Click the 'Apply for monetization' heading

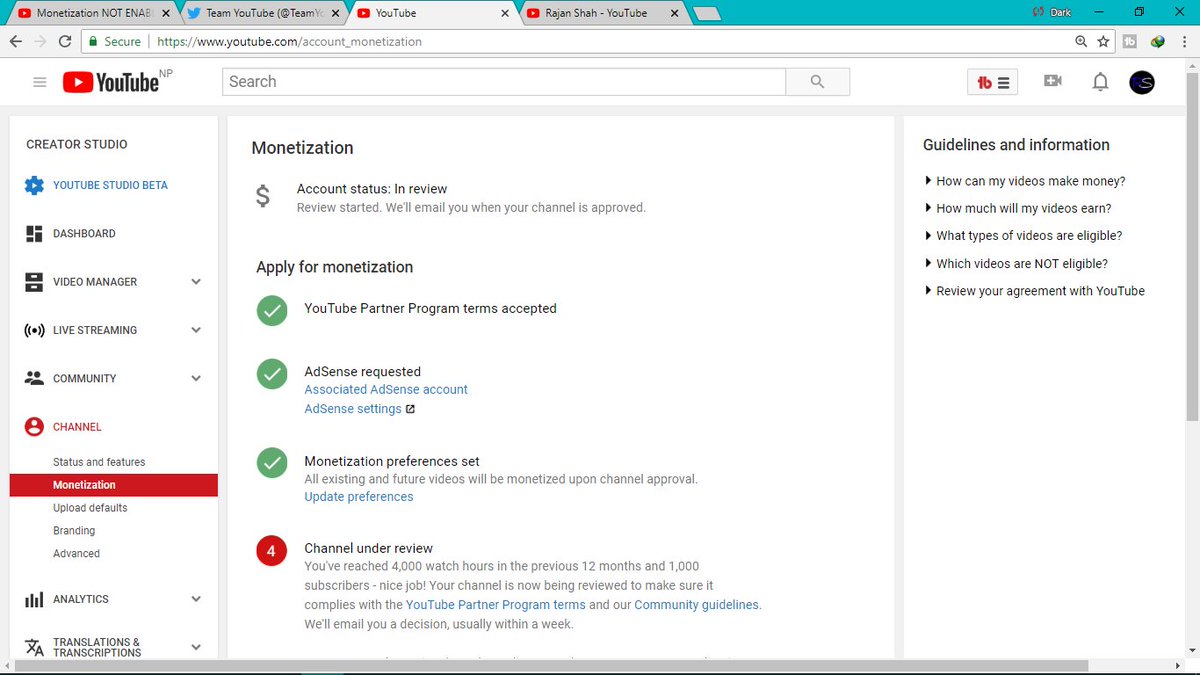click(x=335, y=267)
